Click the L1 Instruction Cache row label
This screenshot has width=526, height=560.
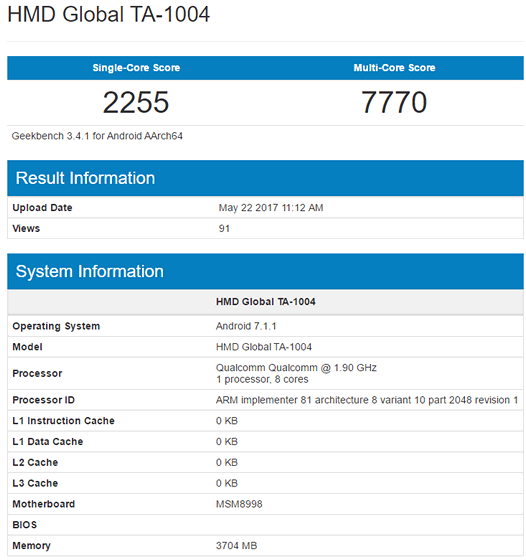point(64,421)
